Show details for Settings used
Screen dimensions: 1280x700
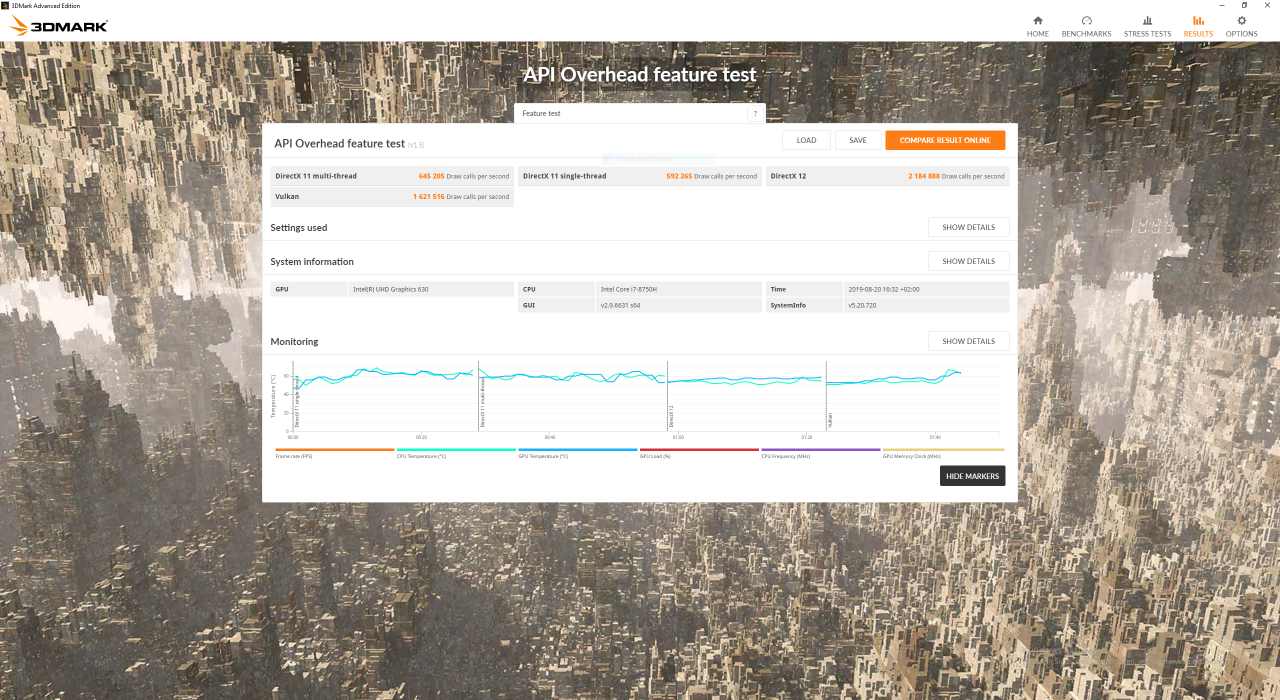coord(968,227)
